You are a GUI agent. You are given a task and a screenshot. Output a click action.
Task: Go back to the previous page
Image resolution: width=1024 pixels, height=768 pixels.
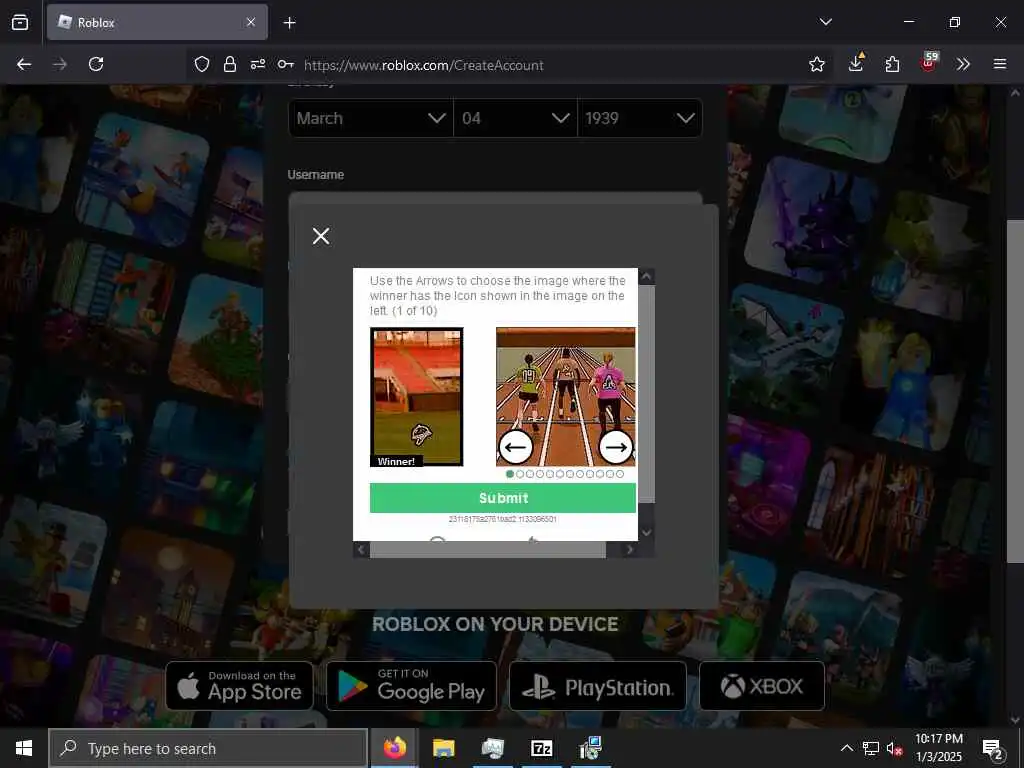pos(24,64)
